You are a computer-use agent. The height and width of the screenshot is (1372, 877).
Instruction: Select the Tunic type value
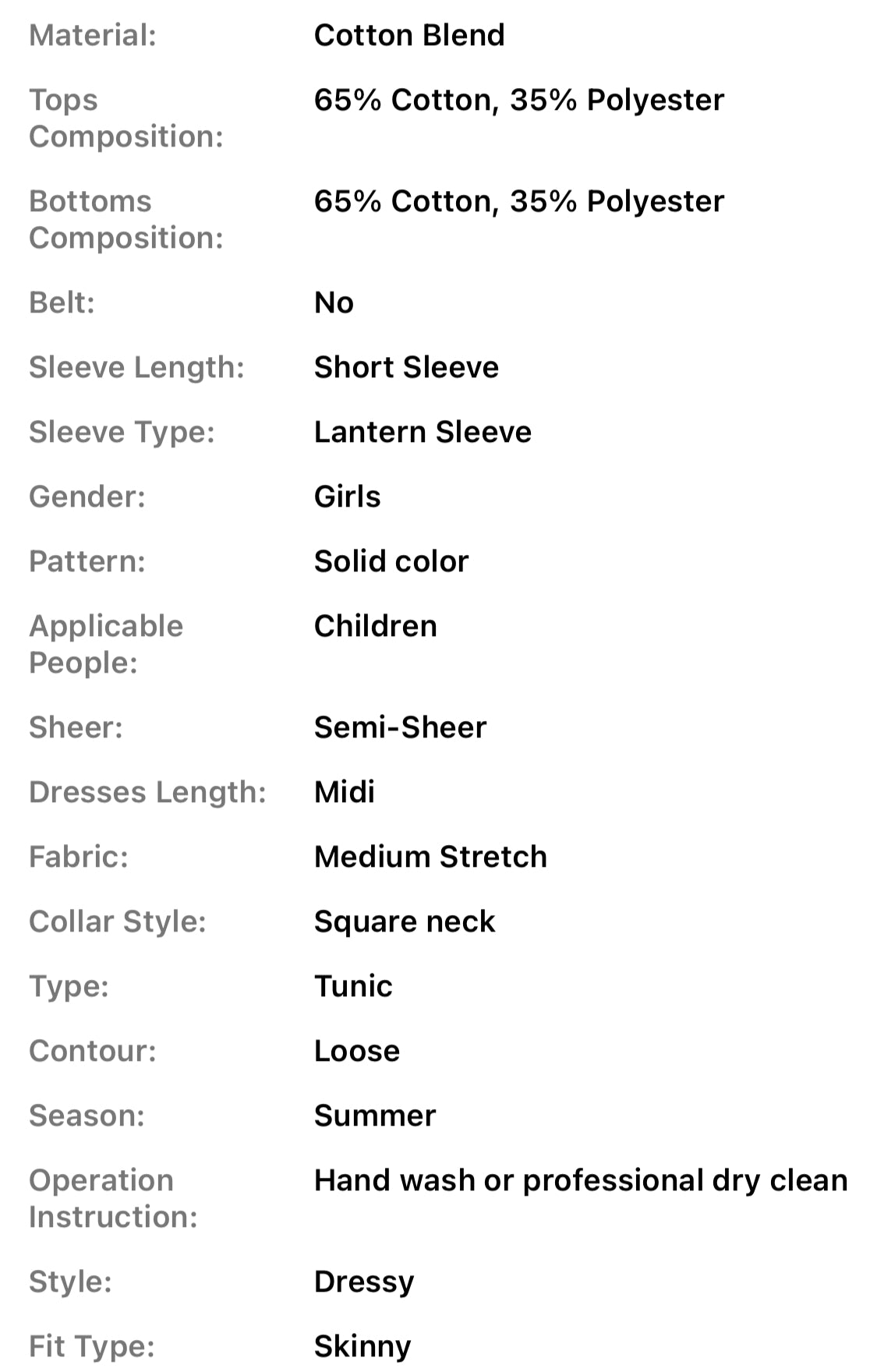pyautogui.click(x=353, y=986)
